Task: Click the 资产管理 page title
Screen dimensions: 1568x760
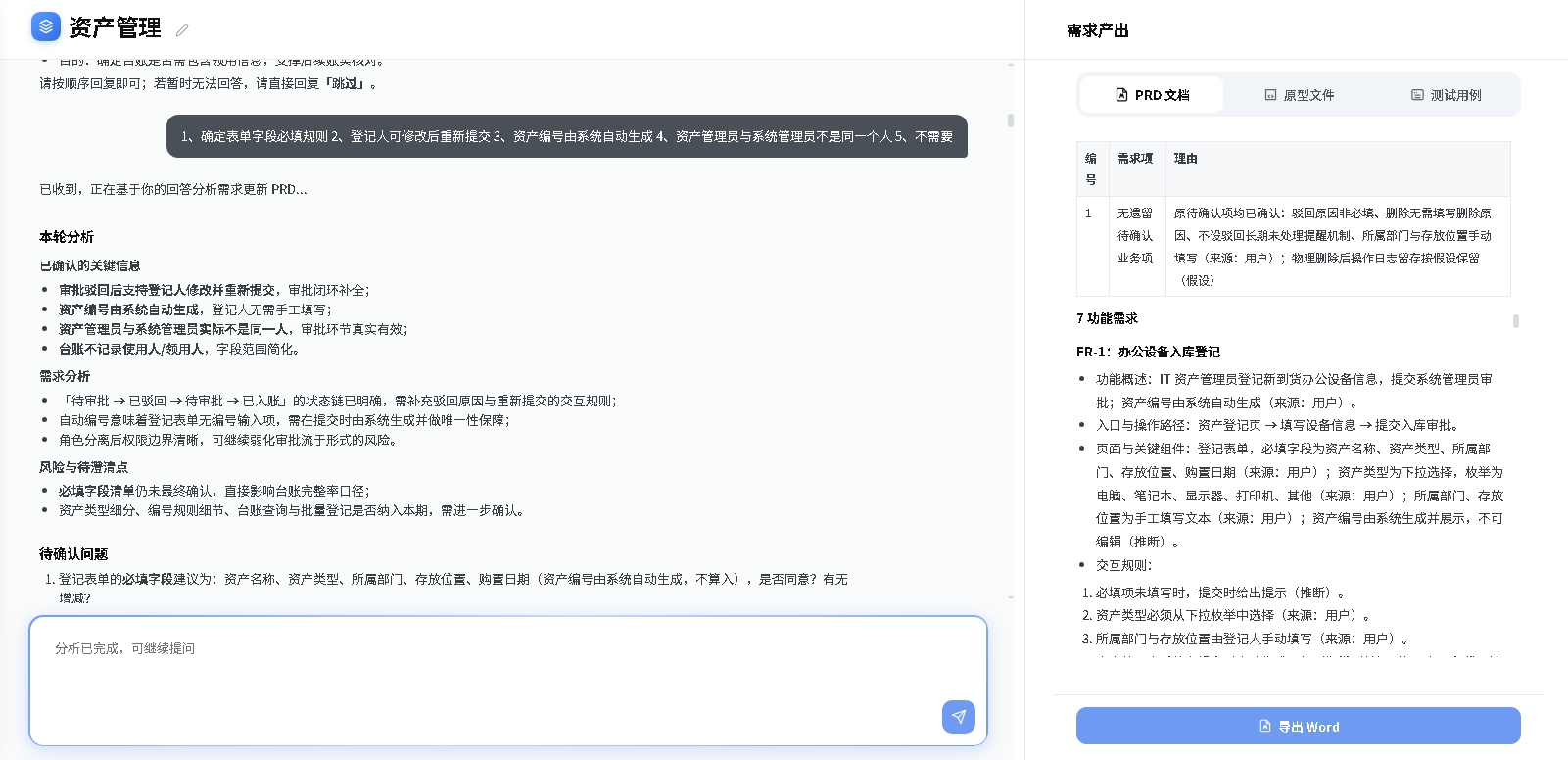Action: 115,27
